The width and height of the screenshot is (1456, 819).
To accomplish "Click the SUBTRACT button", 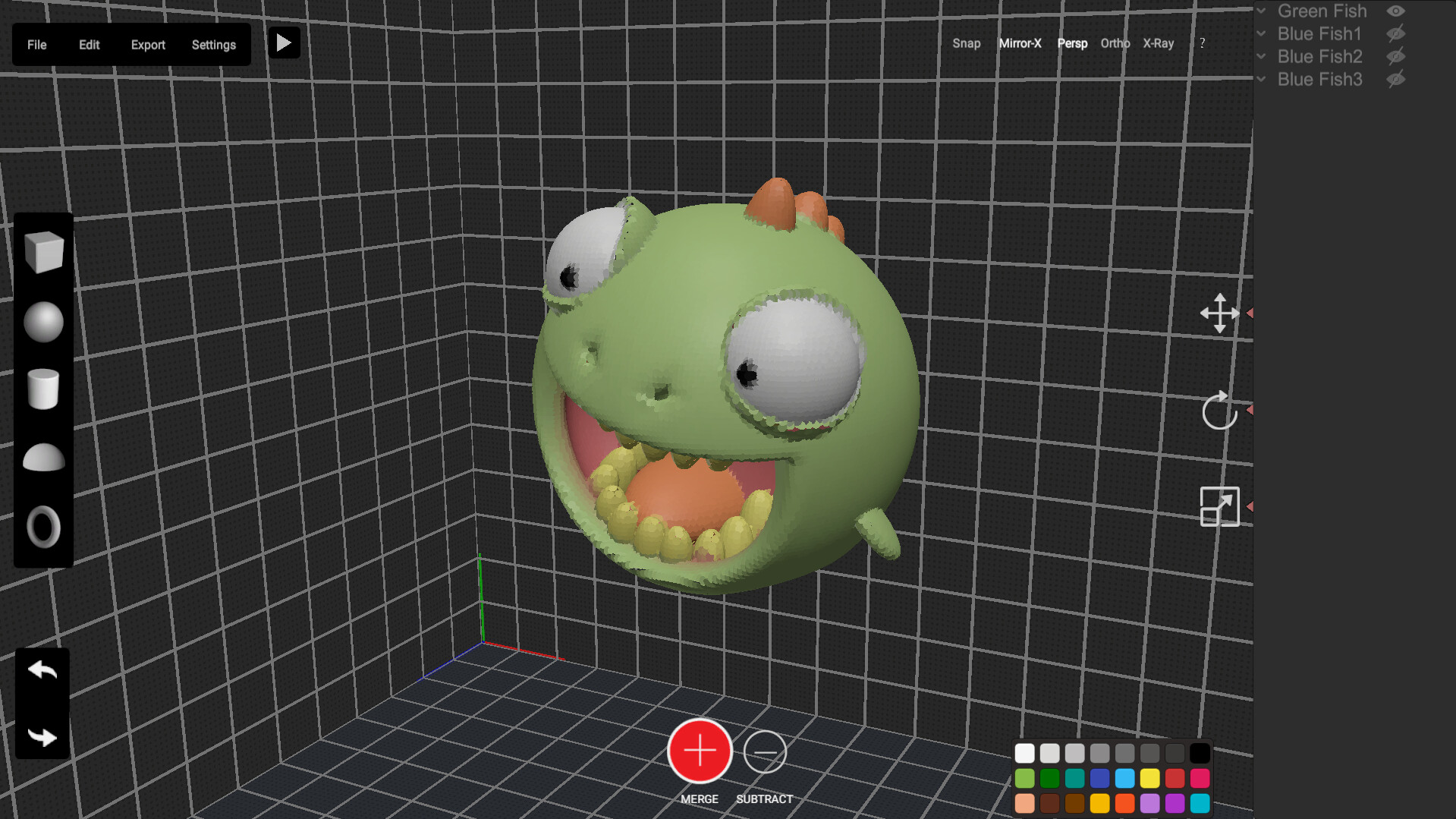I will [765, 751].
